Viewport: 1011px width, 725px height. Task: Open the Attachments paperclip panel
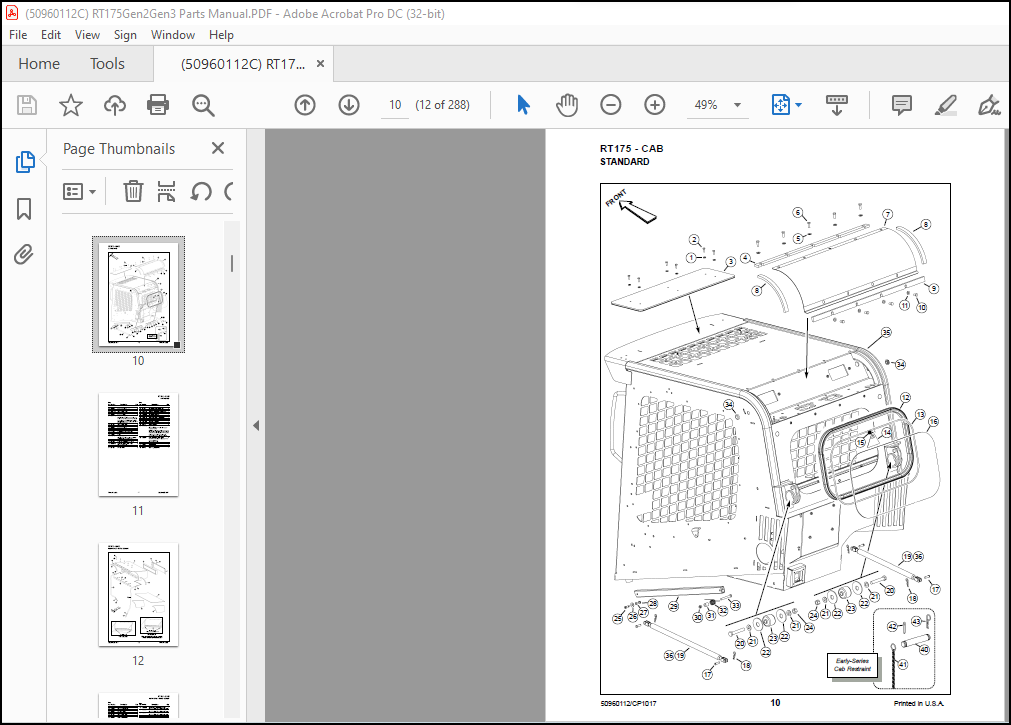point(24,254)
